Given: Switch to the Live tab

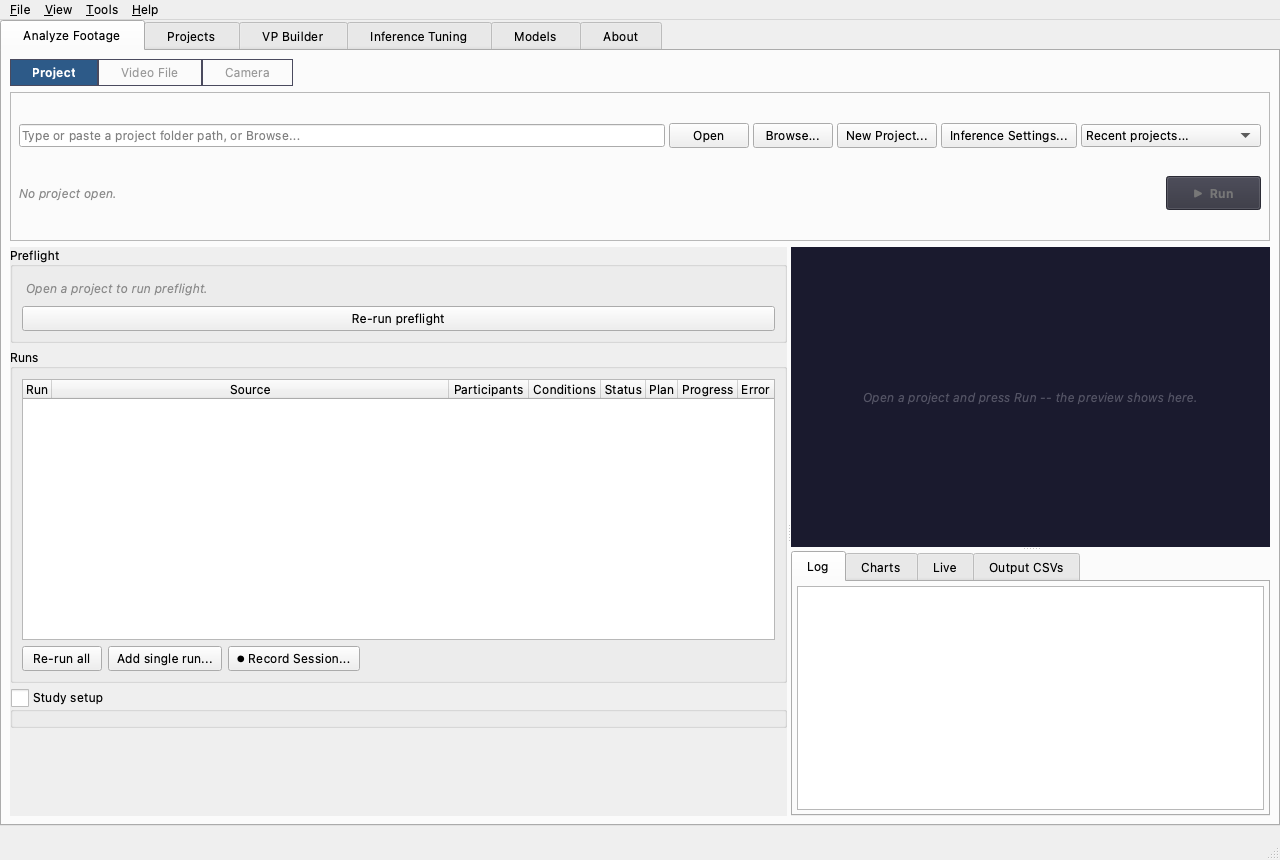Looking at the screenshot, I should point(945,567).
